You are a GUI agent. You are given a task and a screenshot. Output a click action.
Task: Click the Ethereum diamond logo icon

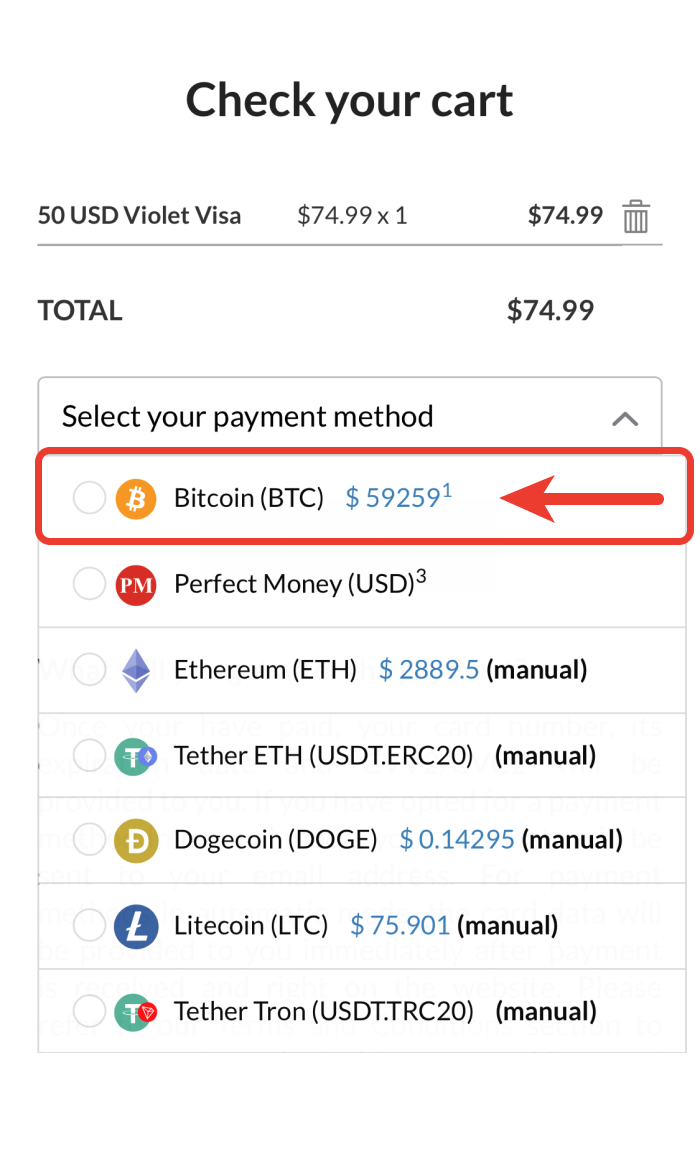coord(136,670)
